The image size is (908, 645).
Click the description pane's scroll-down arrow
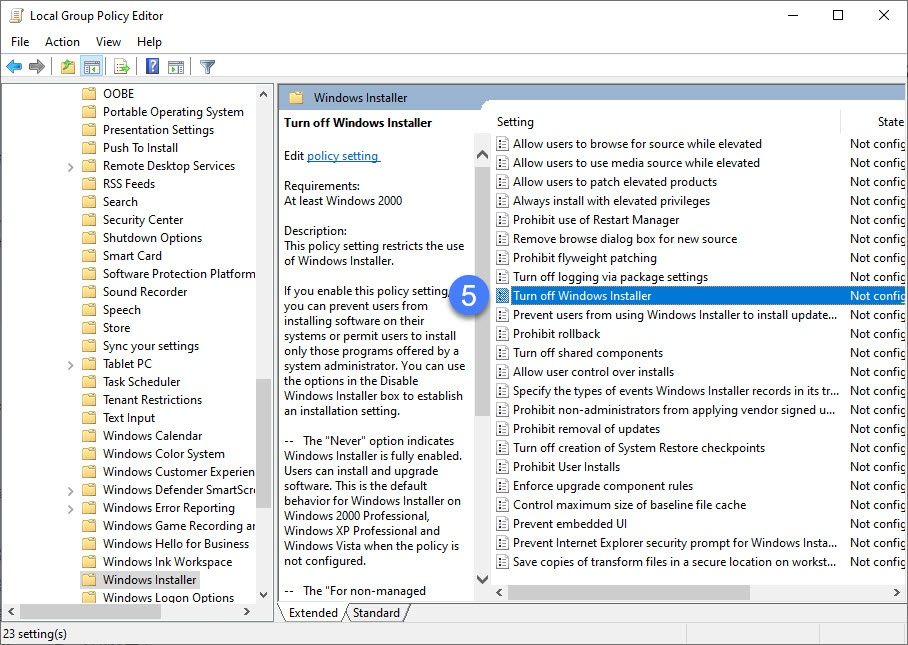(482, 578)
